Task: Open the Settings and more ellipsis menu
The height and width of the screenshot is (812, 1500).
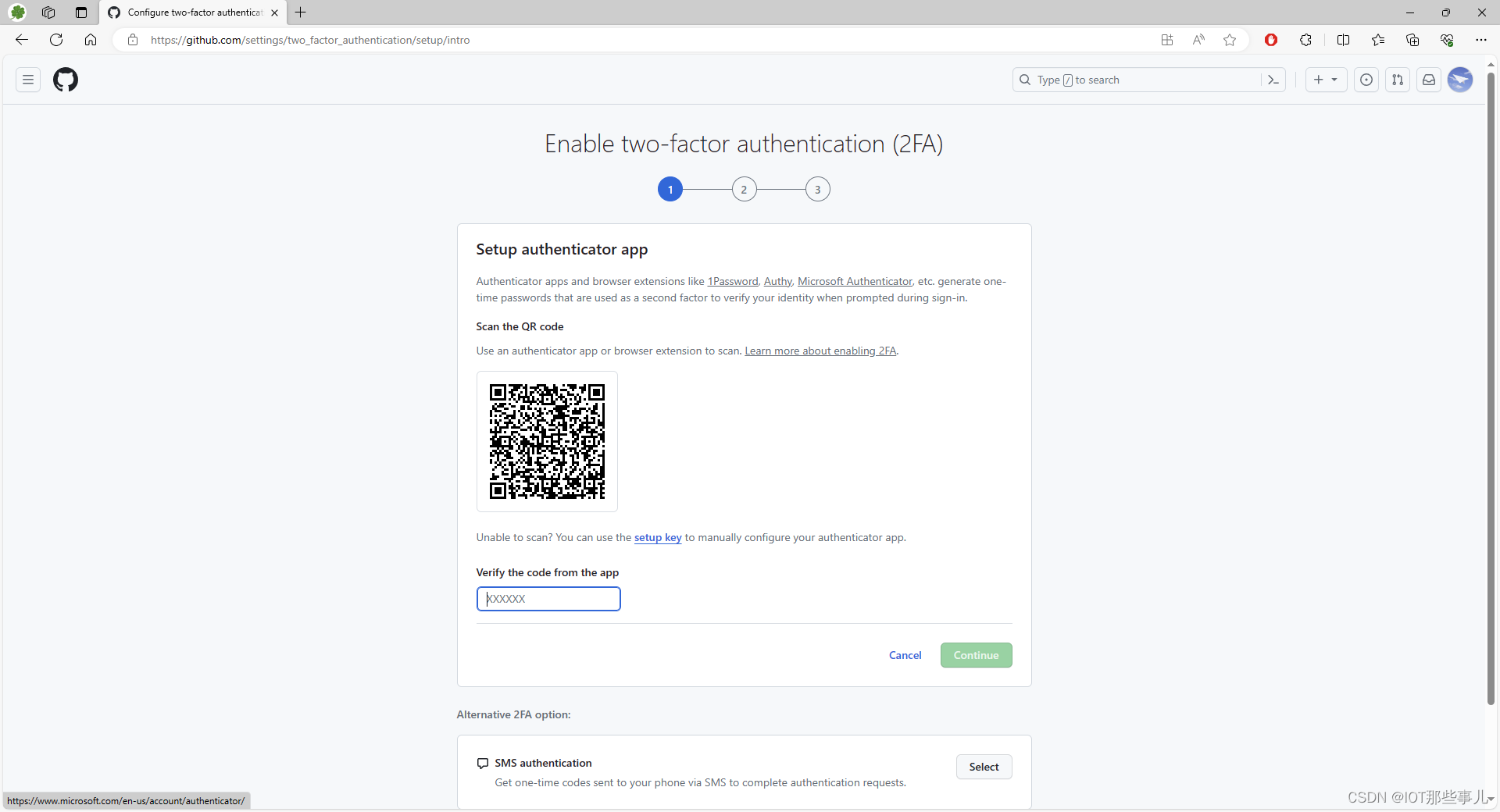Action: click(1481, 40)
